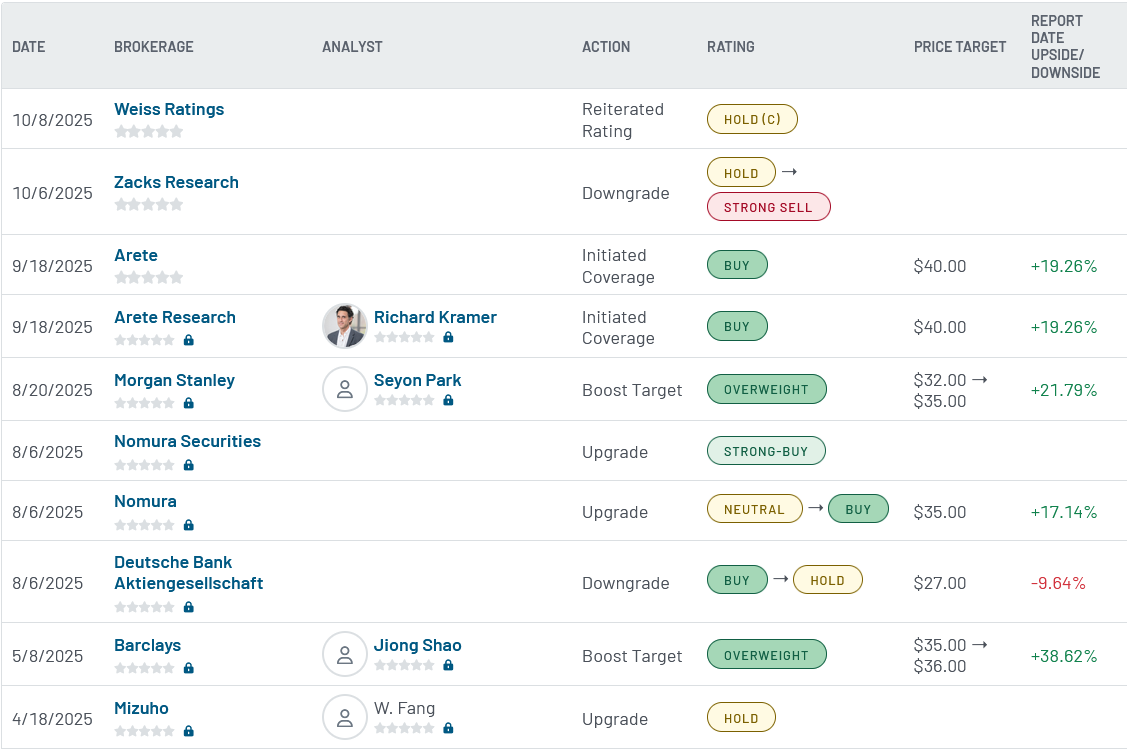Screen dimensions: 1127x749
Task: Click the ANALYST column header
Action: 352,47
